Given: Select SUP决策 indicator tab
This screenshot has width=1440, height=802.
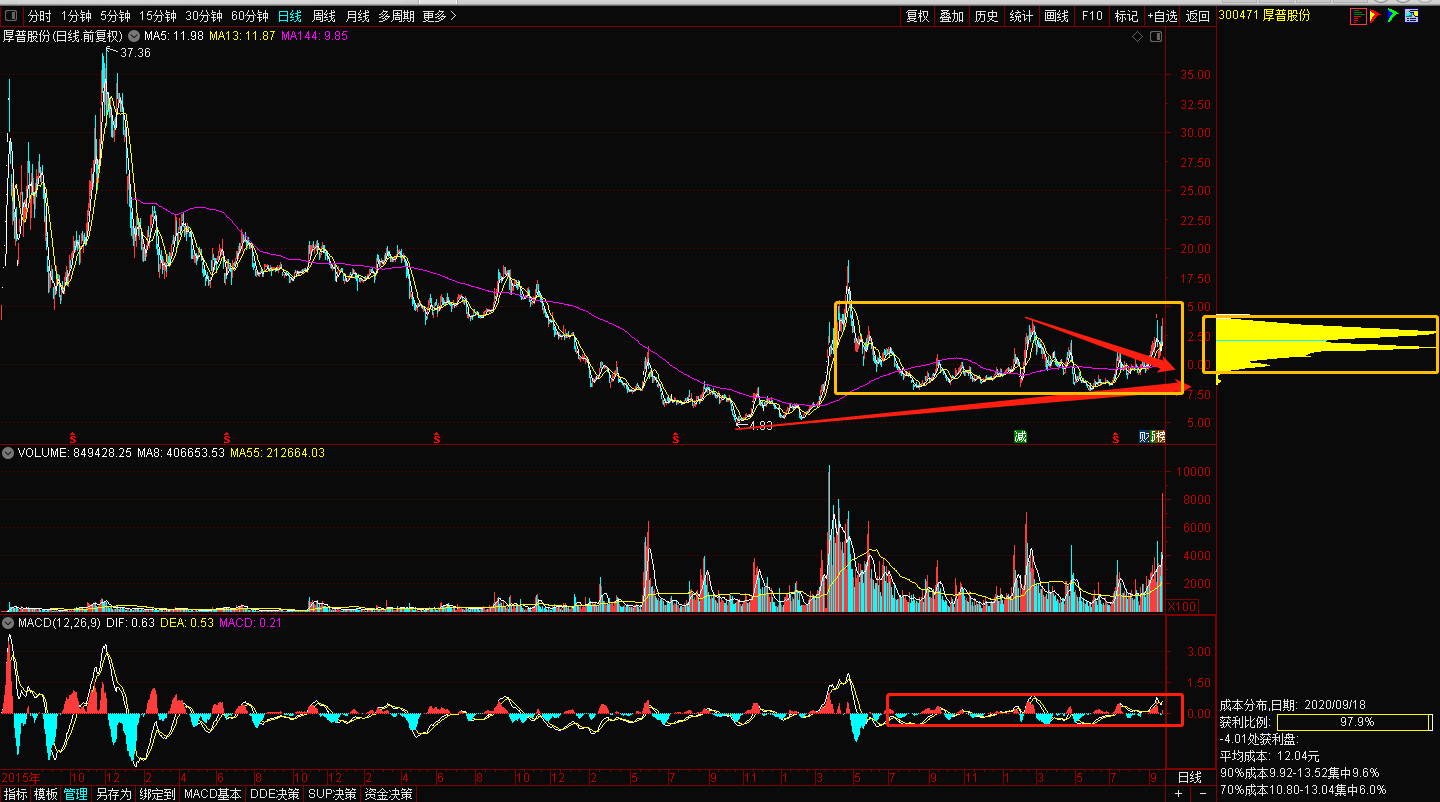Looking at the screenshot, I should [x=332, y=794].
